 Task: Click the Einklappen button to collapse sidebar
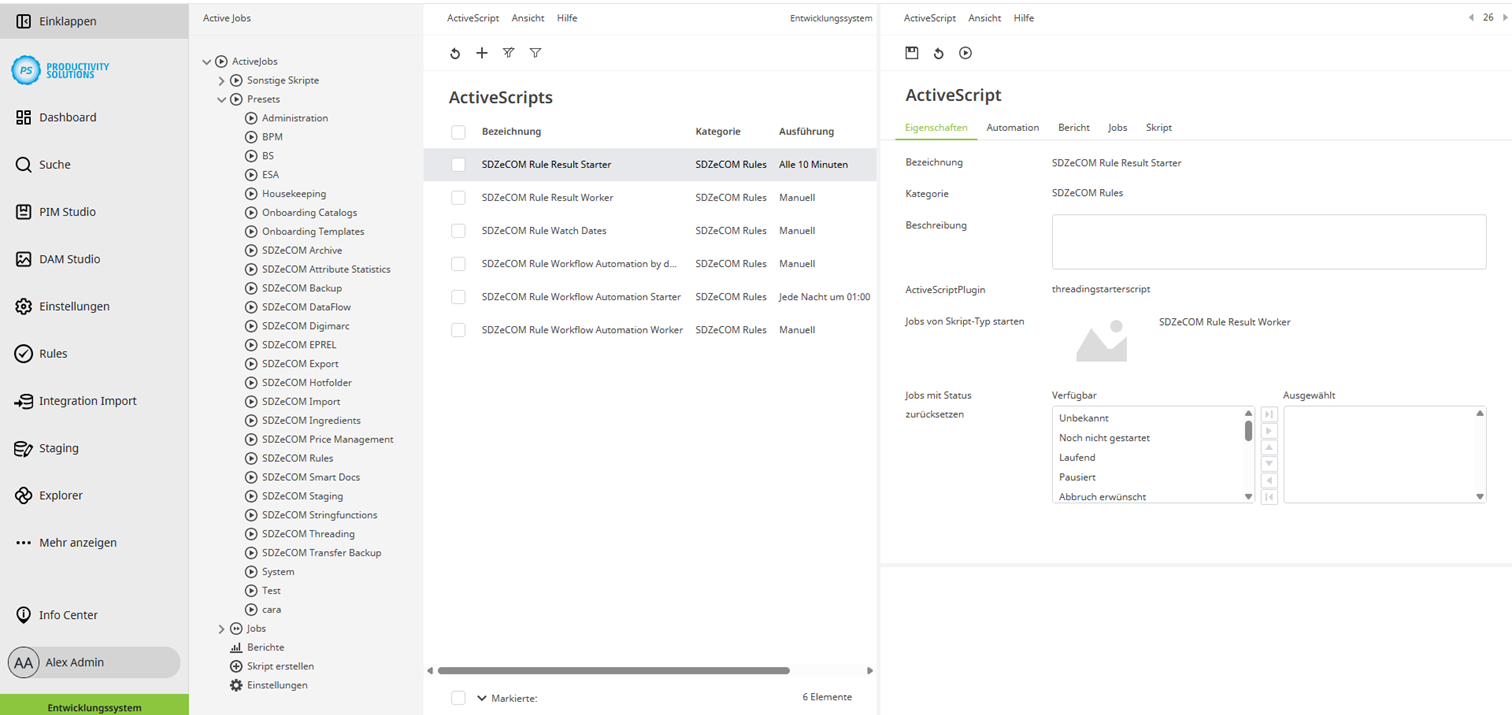[68, 21]
